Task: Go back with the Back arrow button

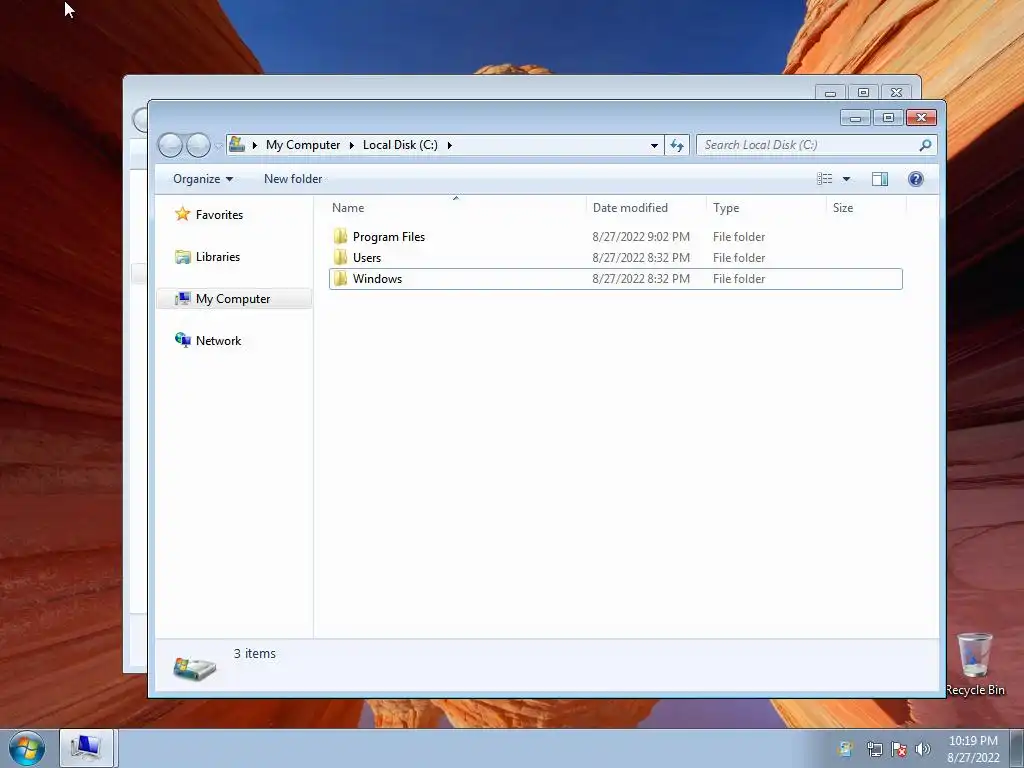Action: [170, 145]
